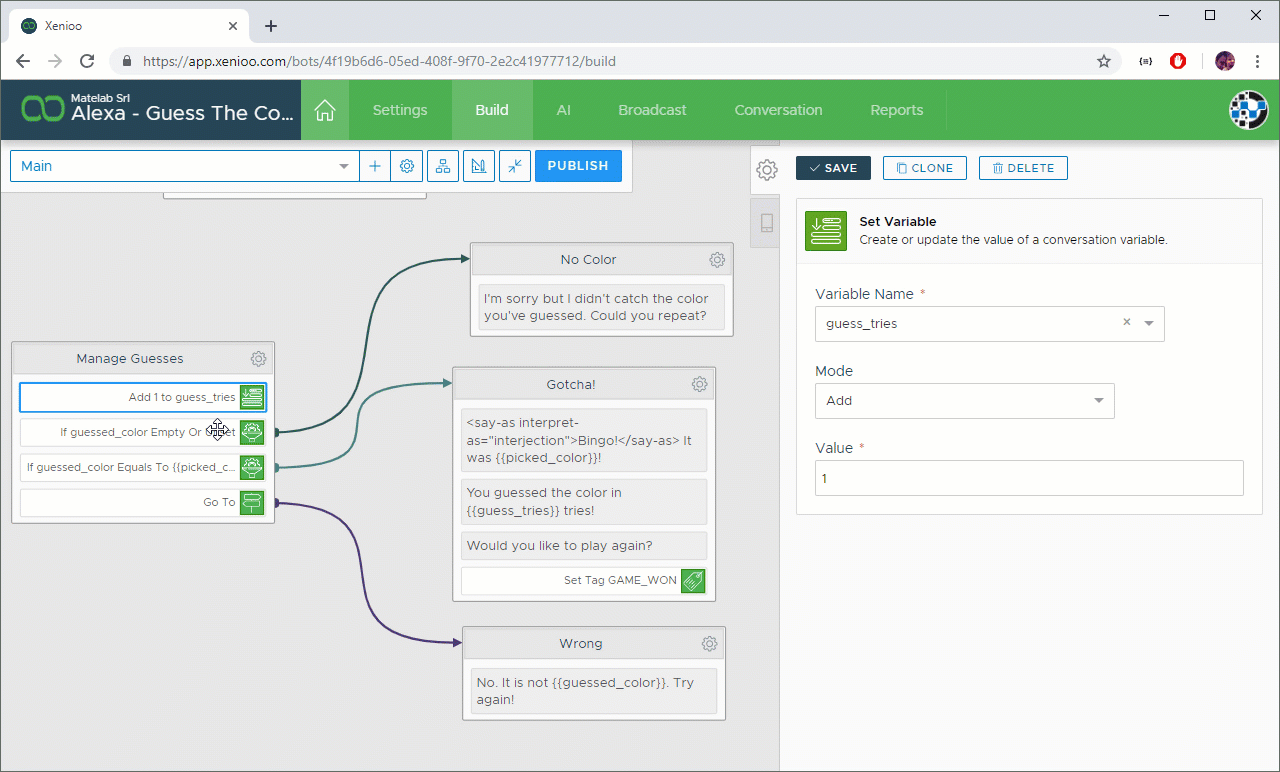The image size is (1280, 772).
Task: Click the Set Tag GAME_WON tag icon
Action: (x=693, y=580)
